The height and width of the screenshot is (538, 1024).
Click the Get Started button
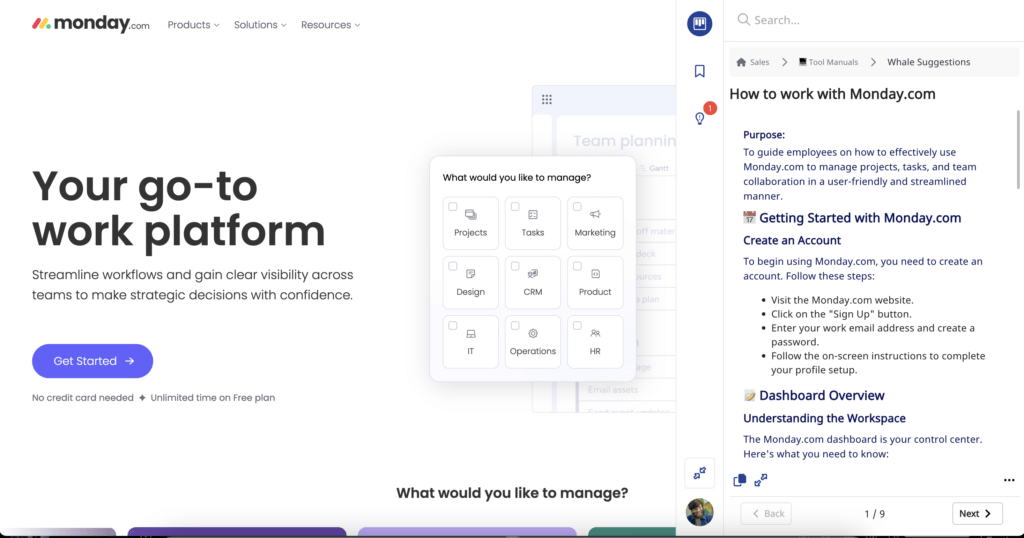[x=92, y=361]
